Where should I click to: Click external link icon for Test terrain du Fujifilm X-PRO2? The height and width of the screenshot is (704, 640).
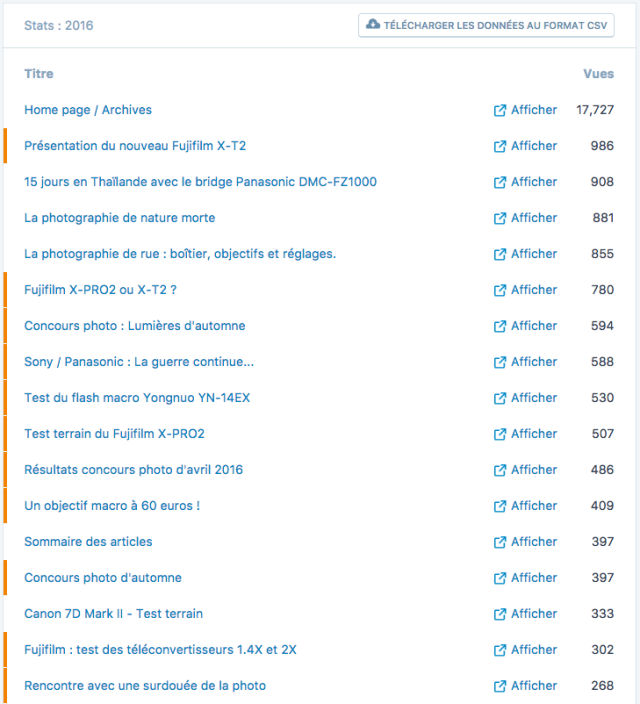(x=500, y=434)
